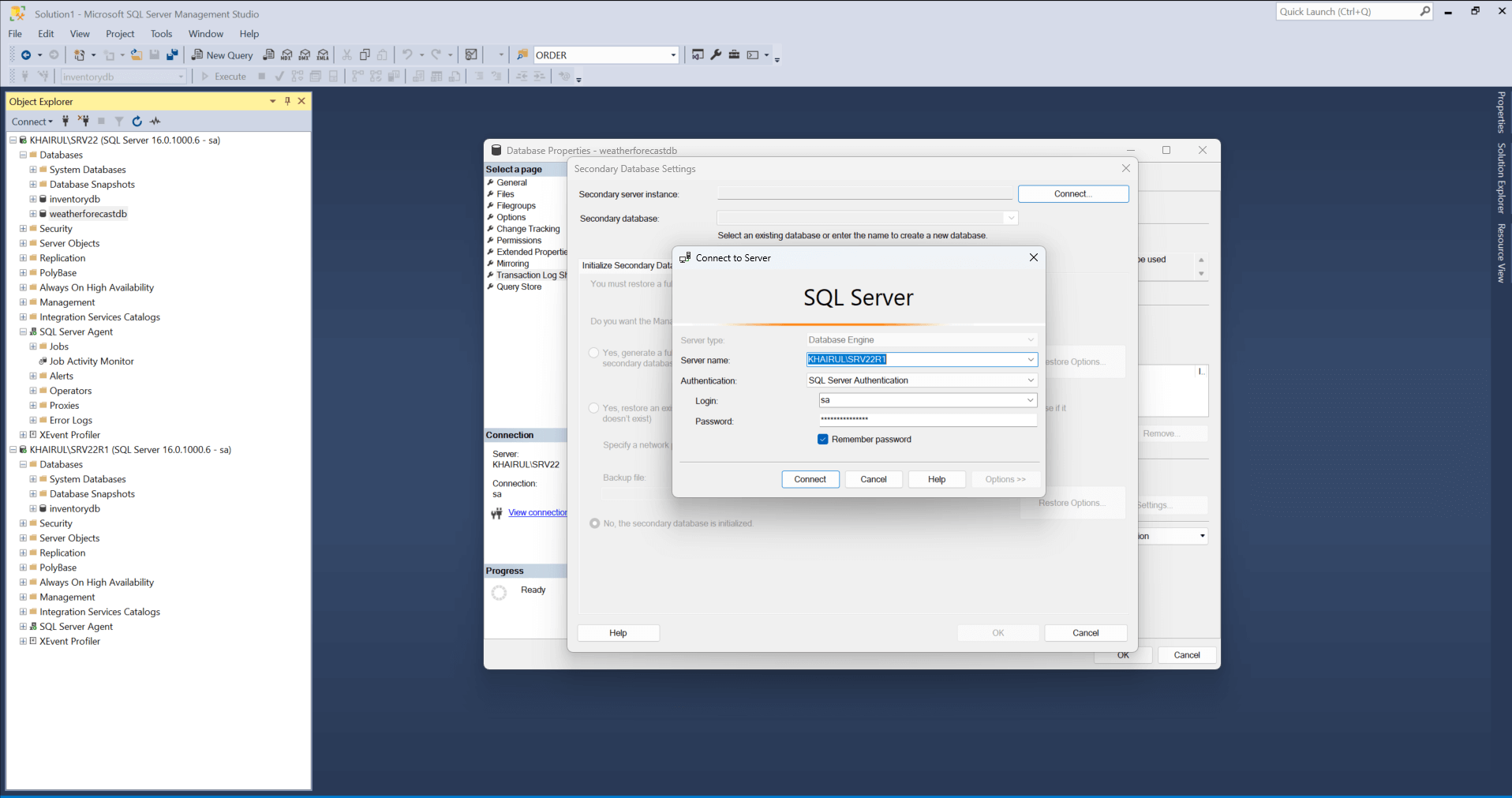Click the Disconnect plug icon in Object Explorer
The width and height of the screenshot is (1512, 798).
coord(84,122)
